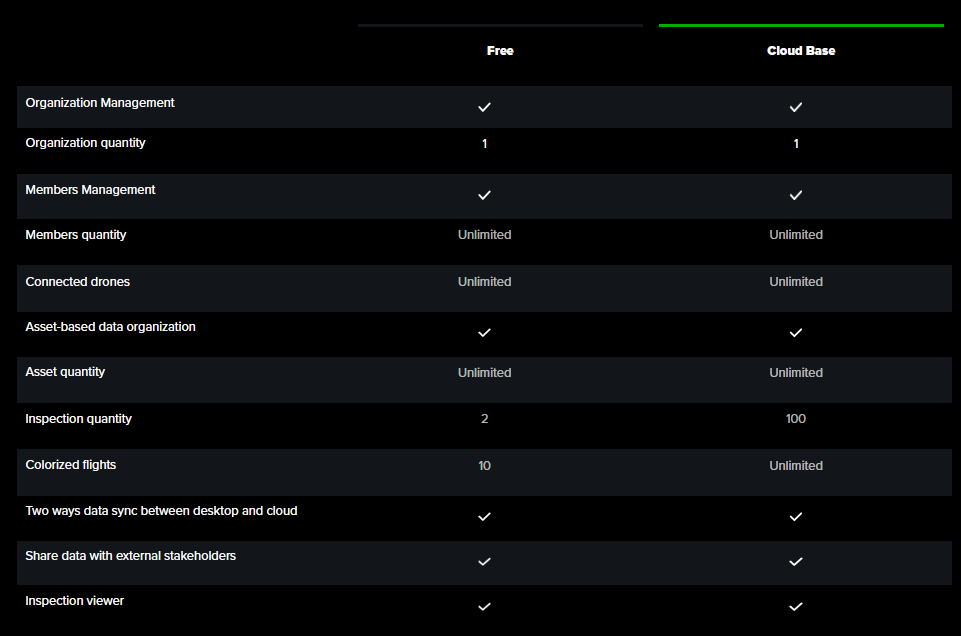Click Free checkmark for Members Management

click(485, 195)
